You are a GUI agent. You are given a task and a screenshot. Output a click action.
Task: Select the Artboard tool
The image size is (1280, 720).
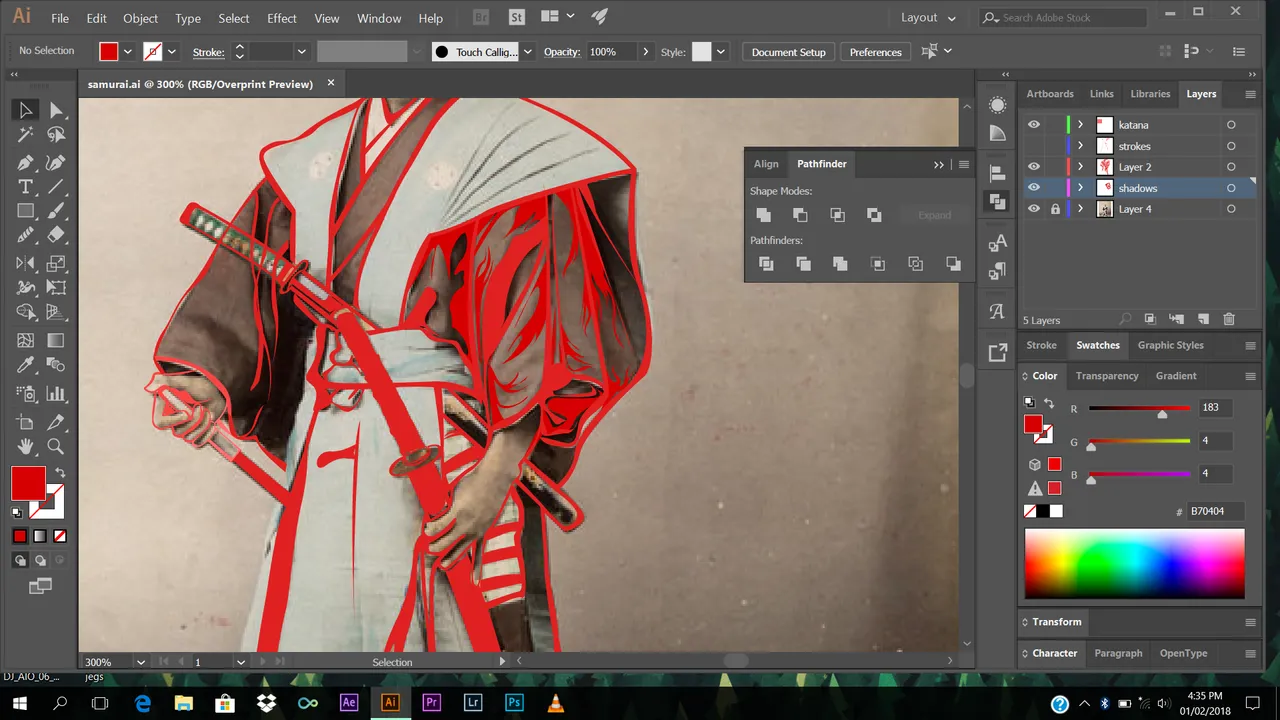coord(26,422)
